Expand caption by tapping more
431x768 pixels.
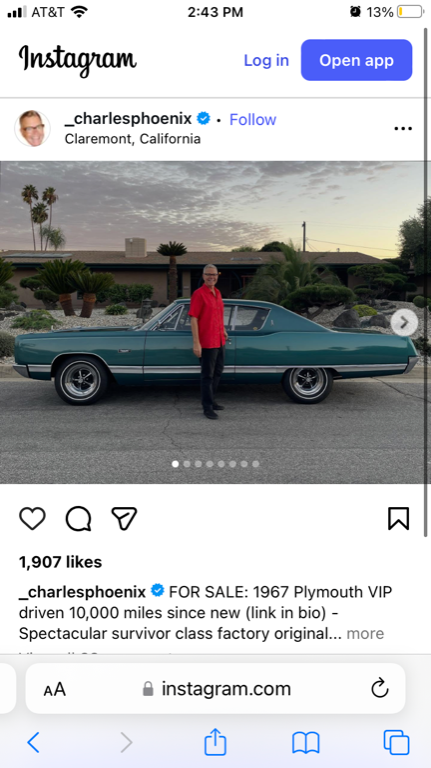[x=365, y=633]
